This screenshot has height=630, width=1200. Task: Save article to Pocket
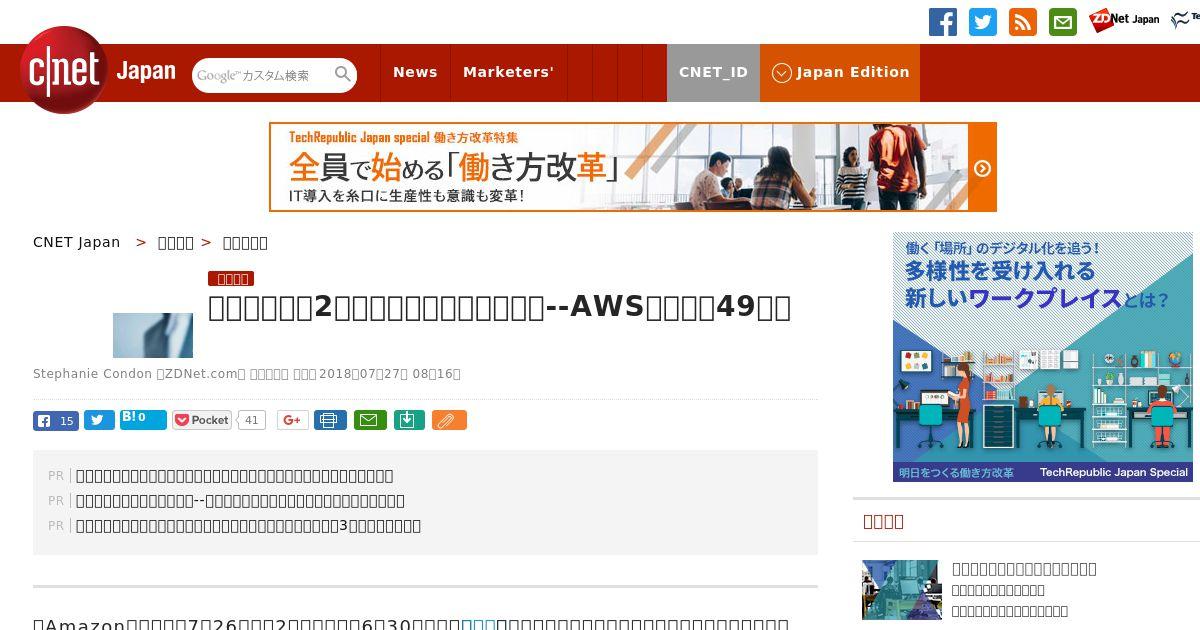202,420
